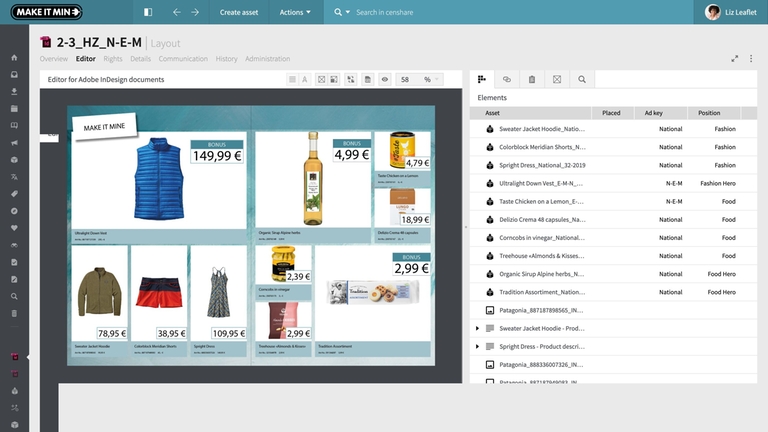The image size is (768, 432).
Task: Sort by the Ad key column header
Action: tap(660, 113)
